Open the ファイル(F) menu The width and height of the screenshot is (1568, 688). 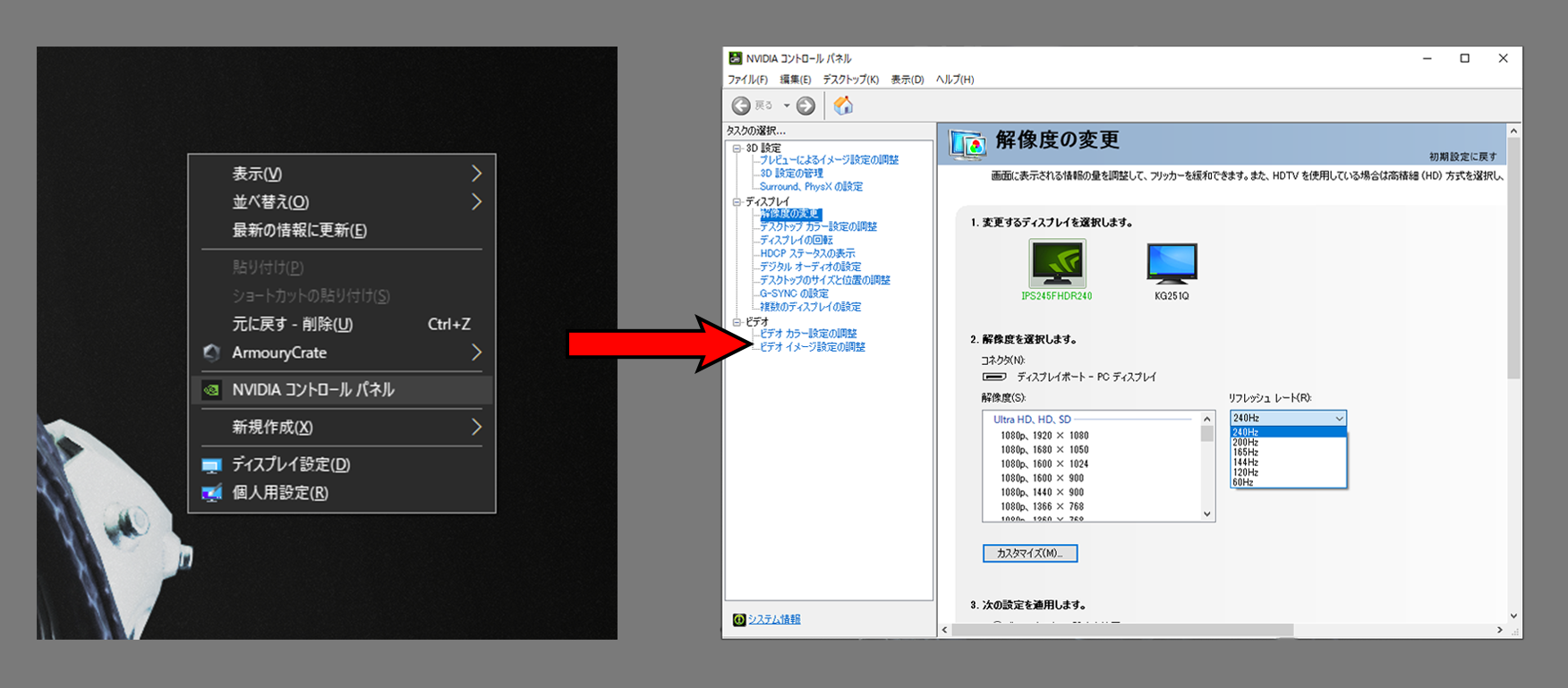[x=747, y=80]
